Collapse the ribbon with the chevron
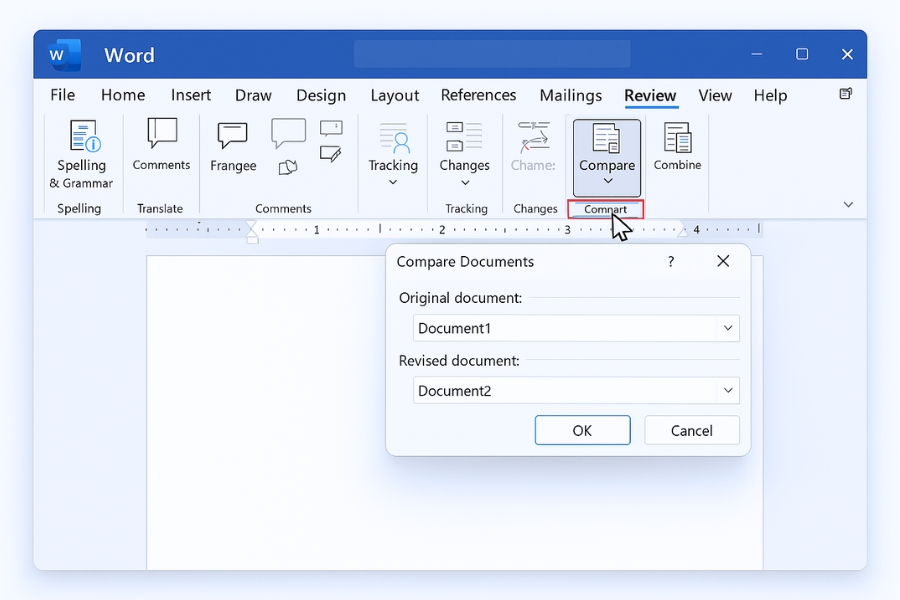900x600 pixels. [x=848, y=204]
